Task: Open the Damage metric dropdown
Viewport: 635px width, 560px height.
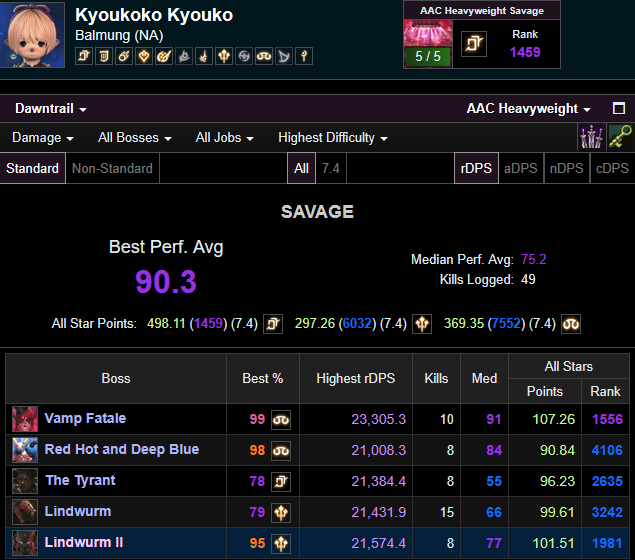Action: pyautogui.click(x=43, y=138)
